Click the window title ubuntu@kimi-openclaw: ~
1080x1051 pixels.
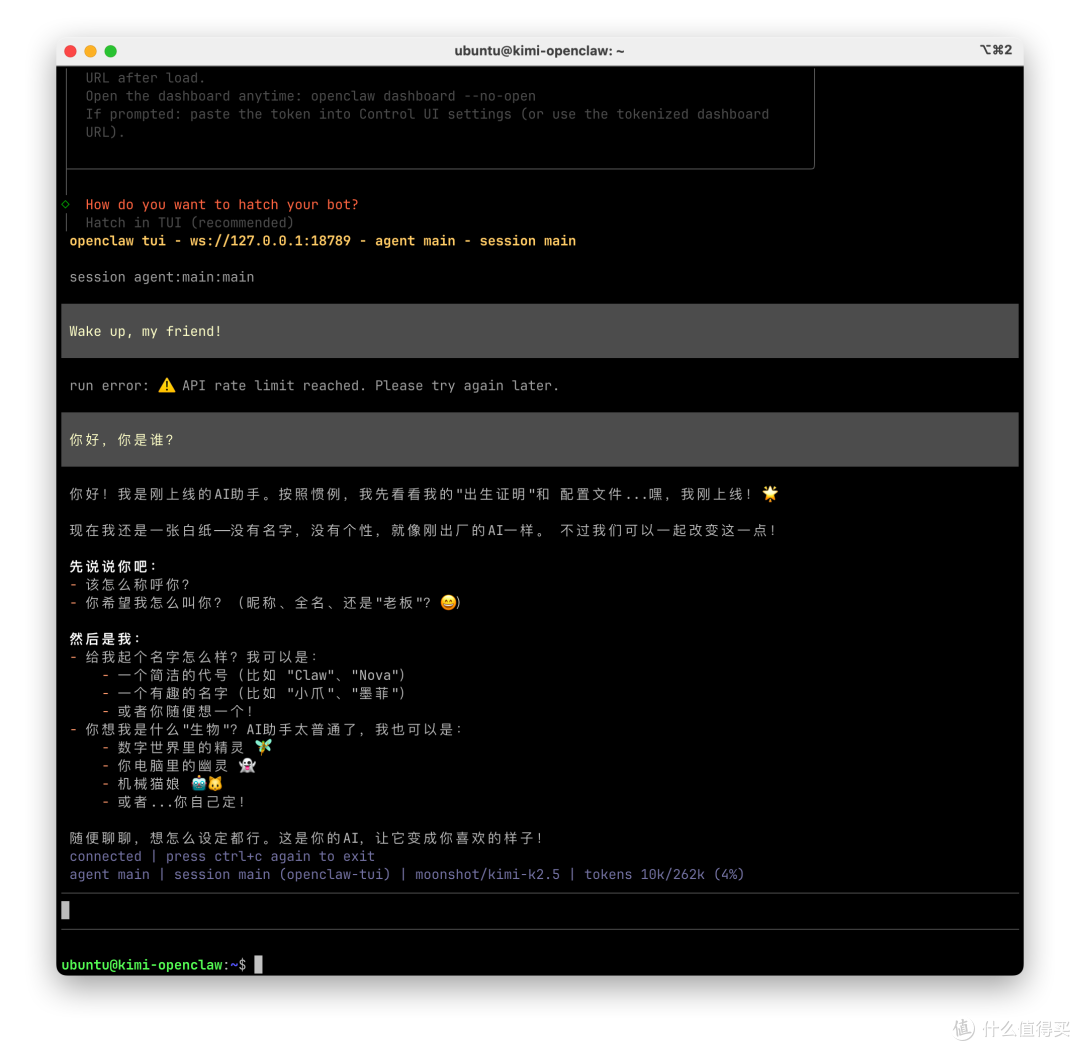pyautogui.click(x=539, y=51)
